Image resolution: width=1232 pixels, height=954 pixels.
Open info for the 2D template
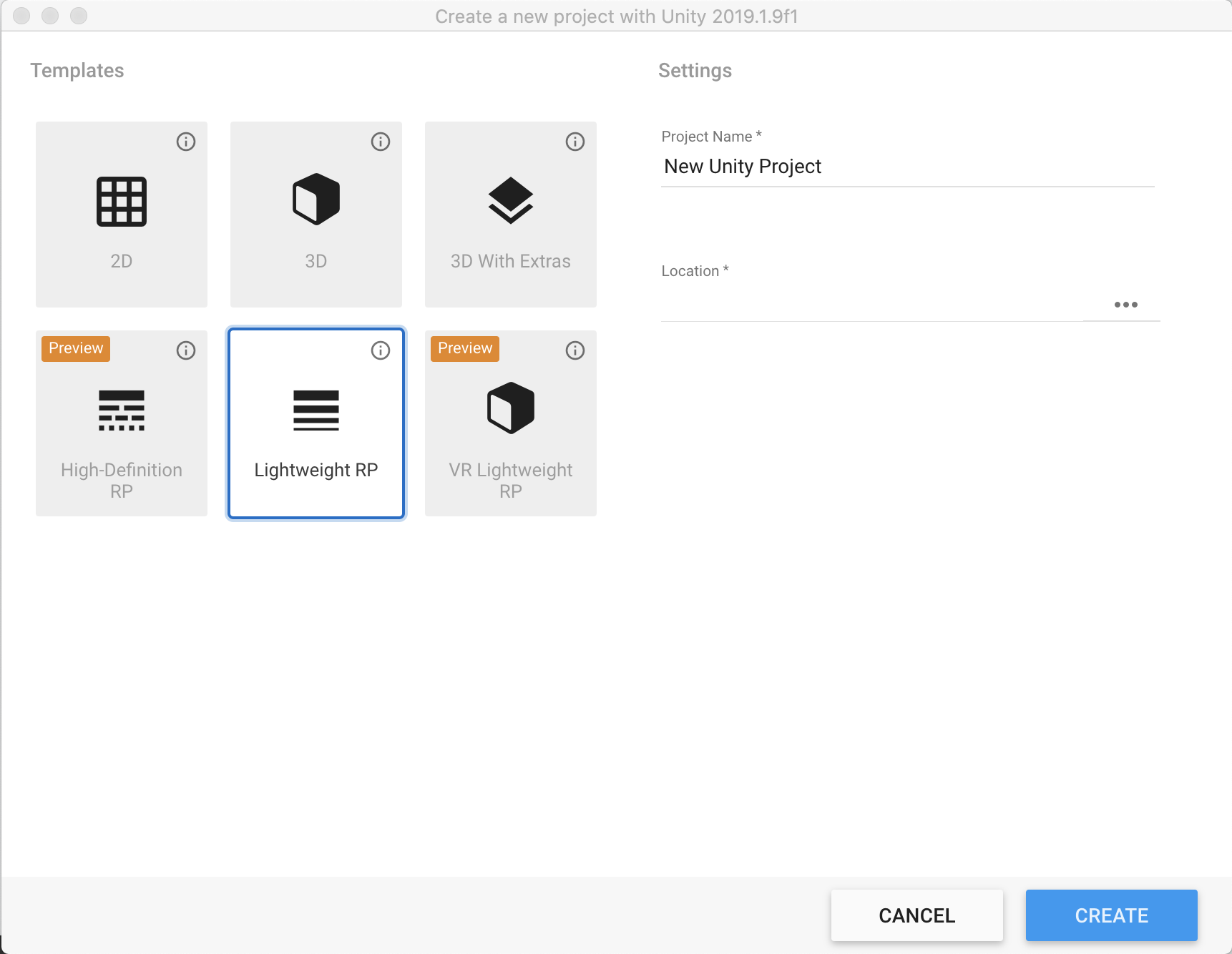click(x=186, y=142)
